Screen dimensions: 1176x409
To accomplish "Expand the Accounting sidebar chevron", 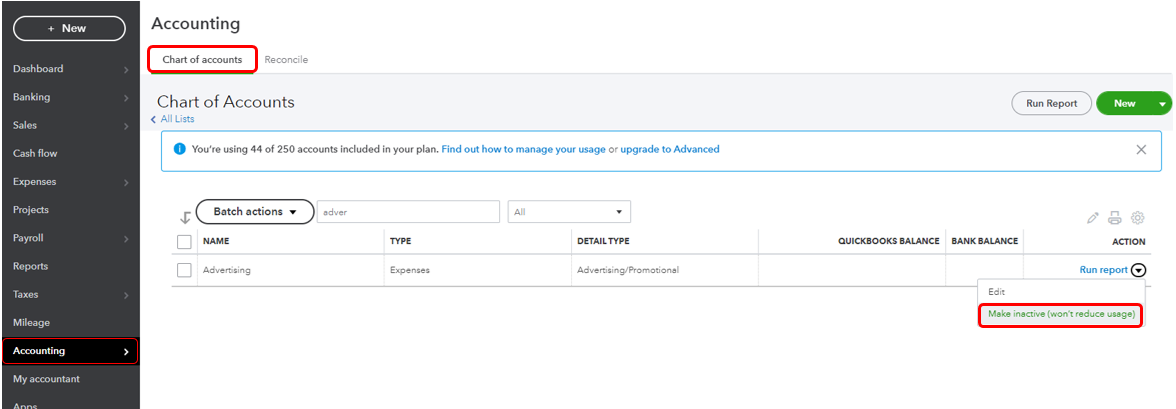I will tap(126, 351).
